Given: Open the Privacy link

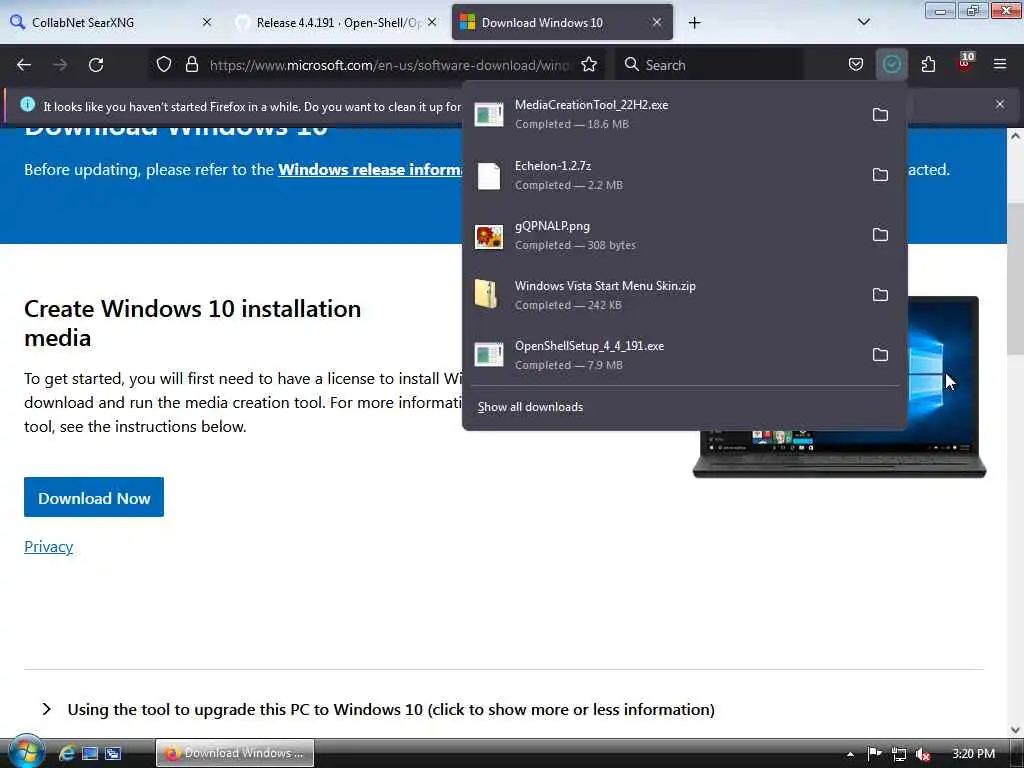Looking at the screenshot, I should pos(48,547).
